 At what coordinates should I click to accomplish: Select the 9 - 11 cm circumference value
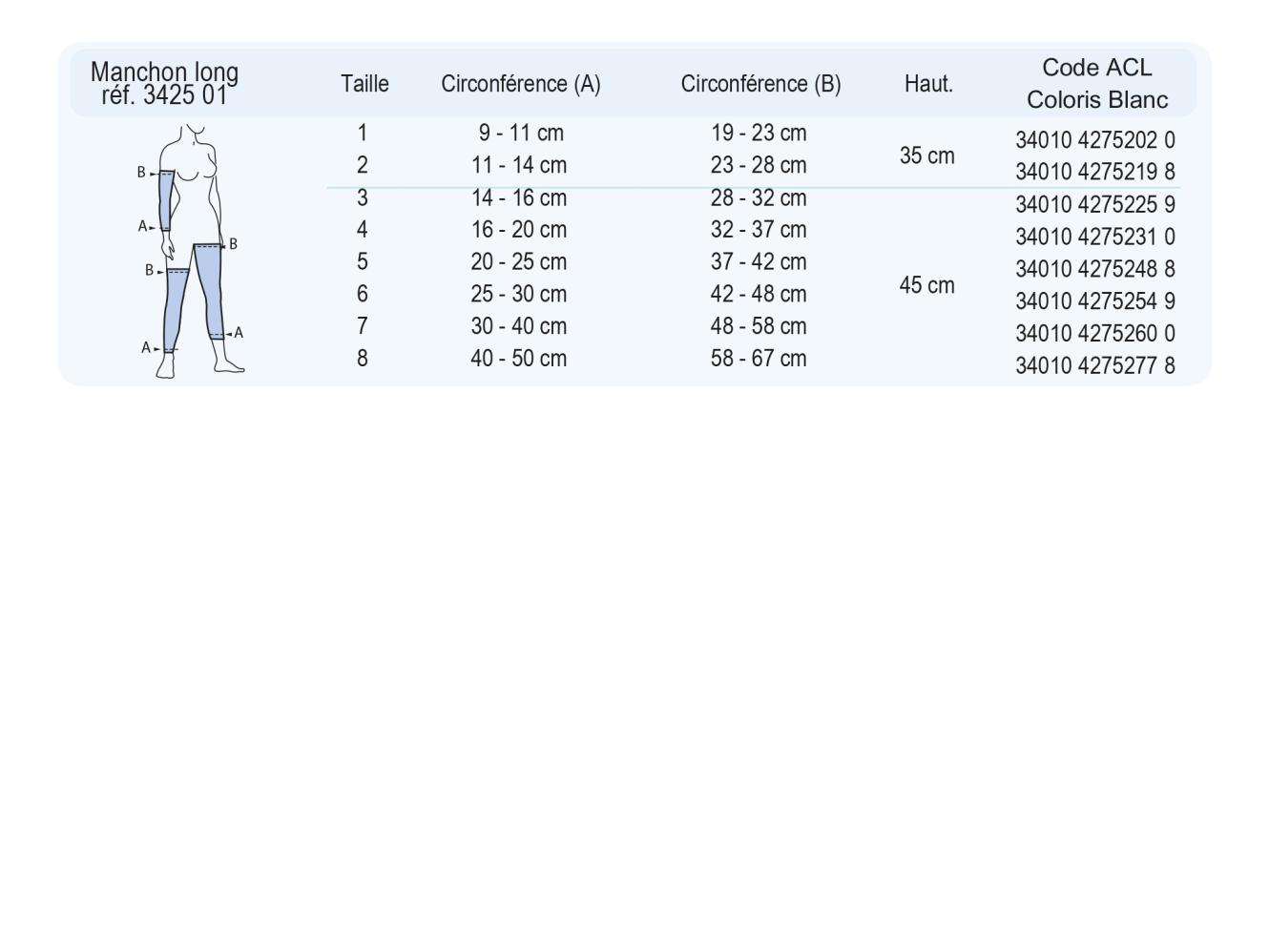[520, 133]
